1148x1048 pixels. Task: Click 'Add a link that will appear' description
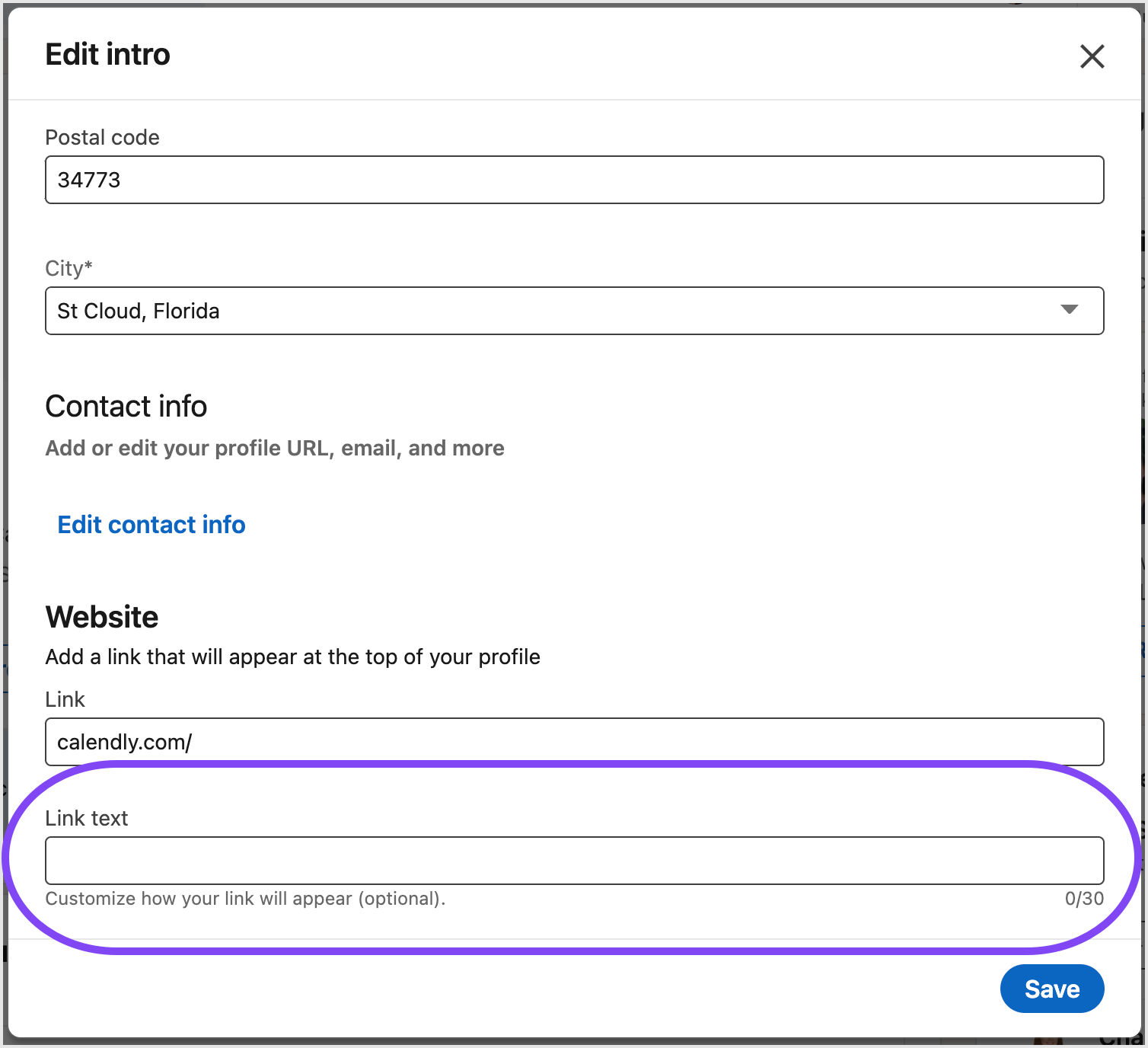click(x=292, y=657)
